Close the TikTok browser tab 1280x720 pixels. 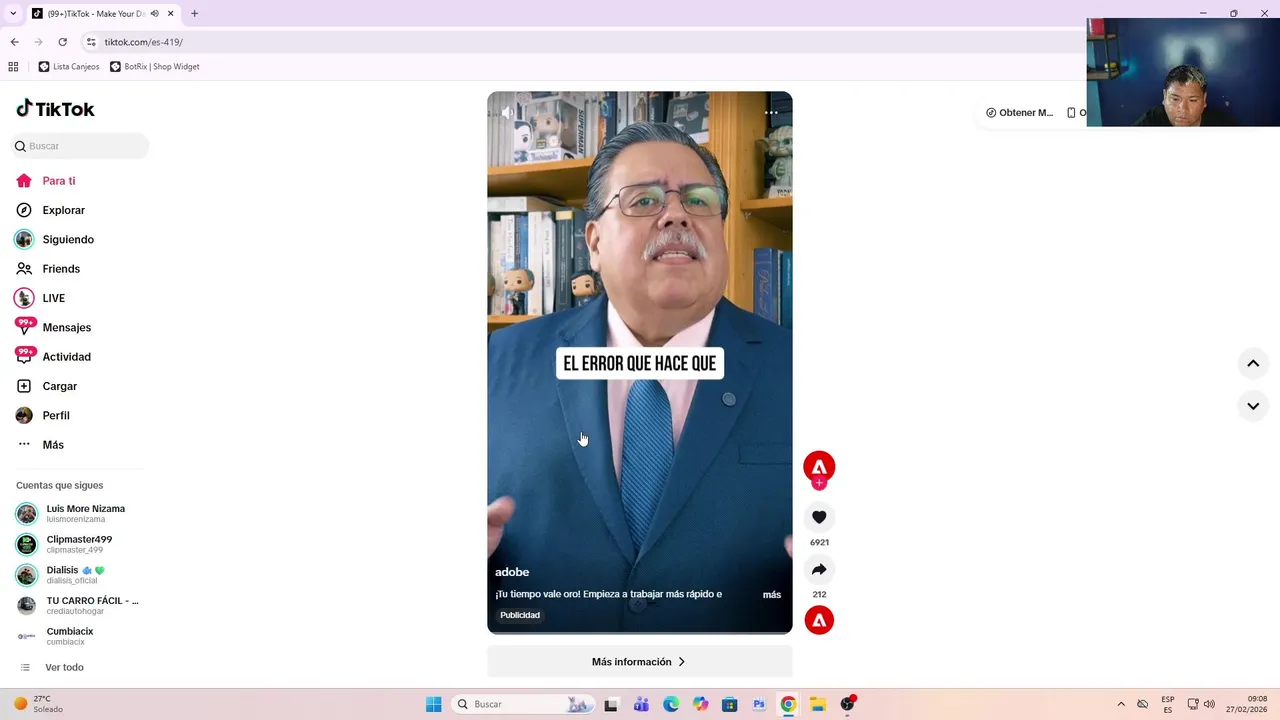click(170, 14)
